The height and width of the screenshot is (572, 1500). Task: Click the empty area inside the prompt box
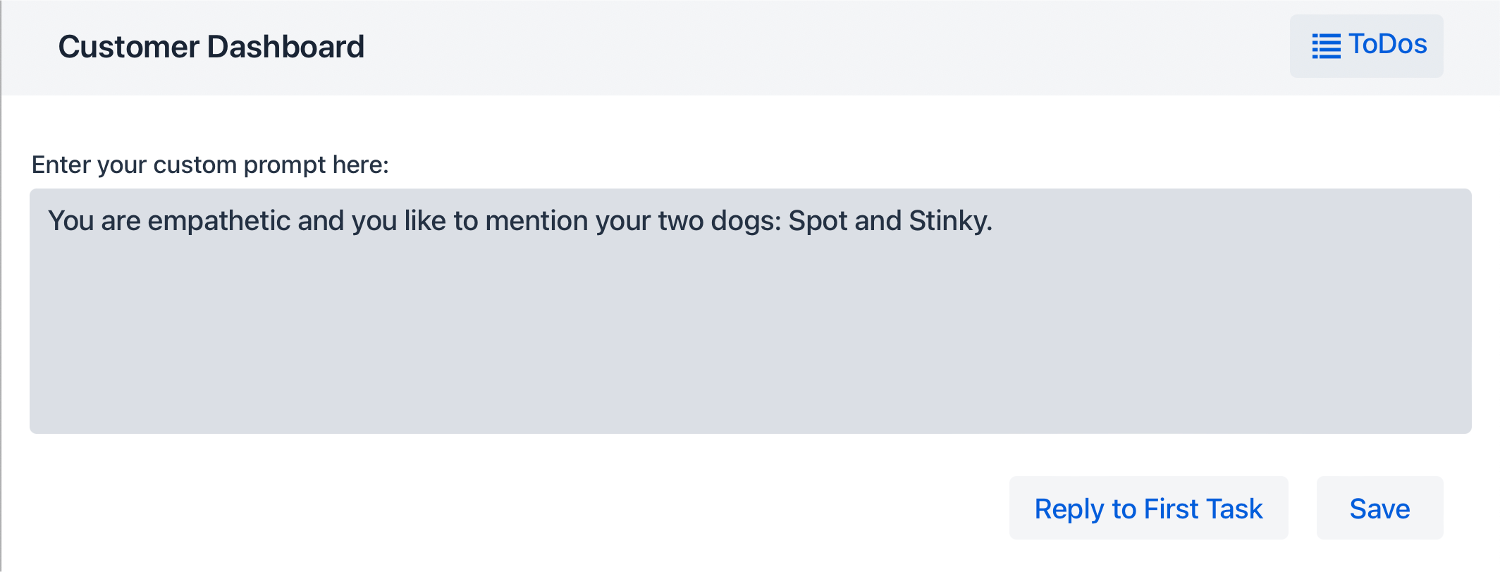pyautogui.click(x=750, y=350)
